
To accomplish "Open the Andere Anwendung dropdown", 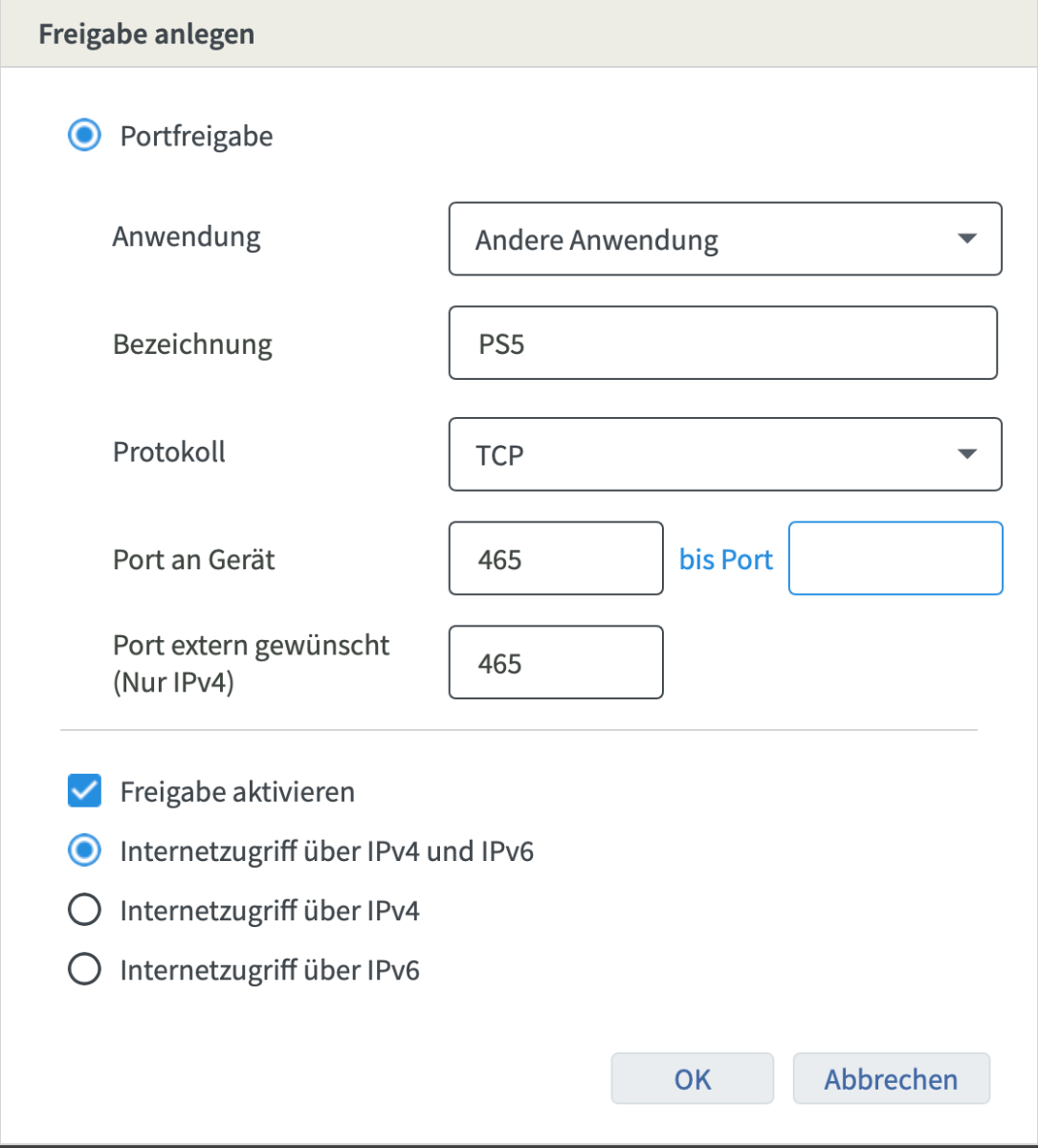I will [725, 239].
